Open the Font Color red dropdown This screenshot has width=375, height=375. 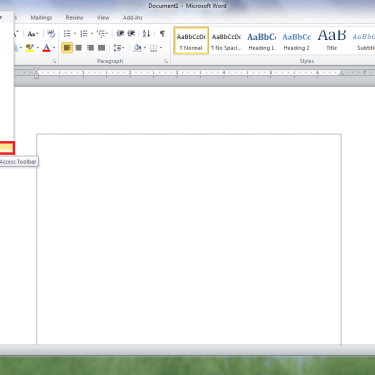[54, 48]
